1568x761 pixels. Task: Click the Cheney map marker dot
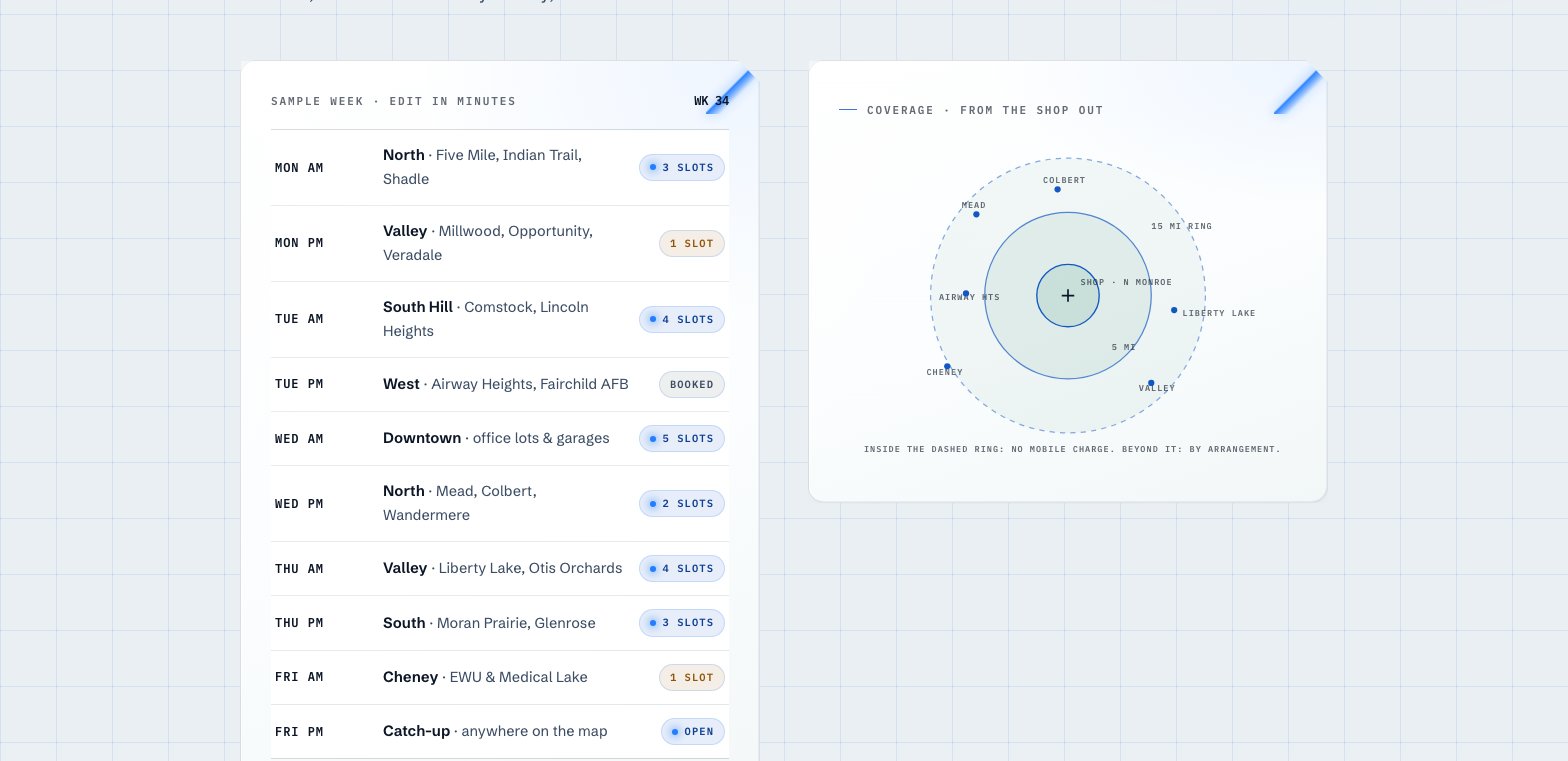pos(947,366)
